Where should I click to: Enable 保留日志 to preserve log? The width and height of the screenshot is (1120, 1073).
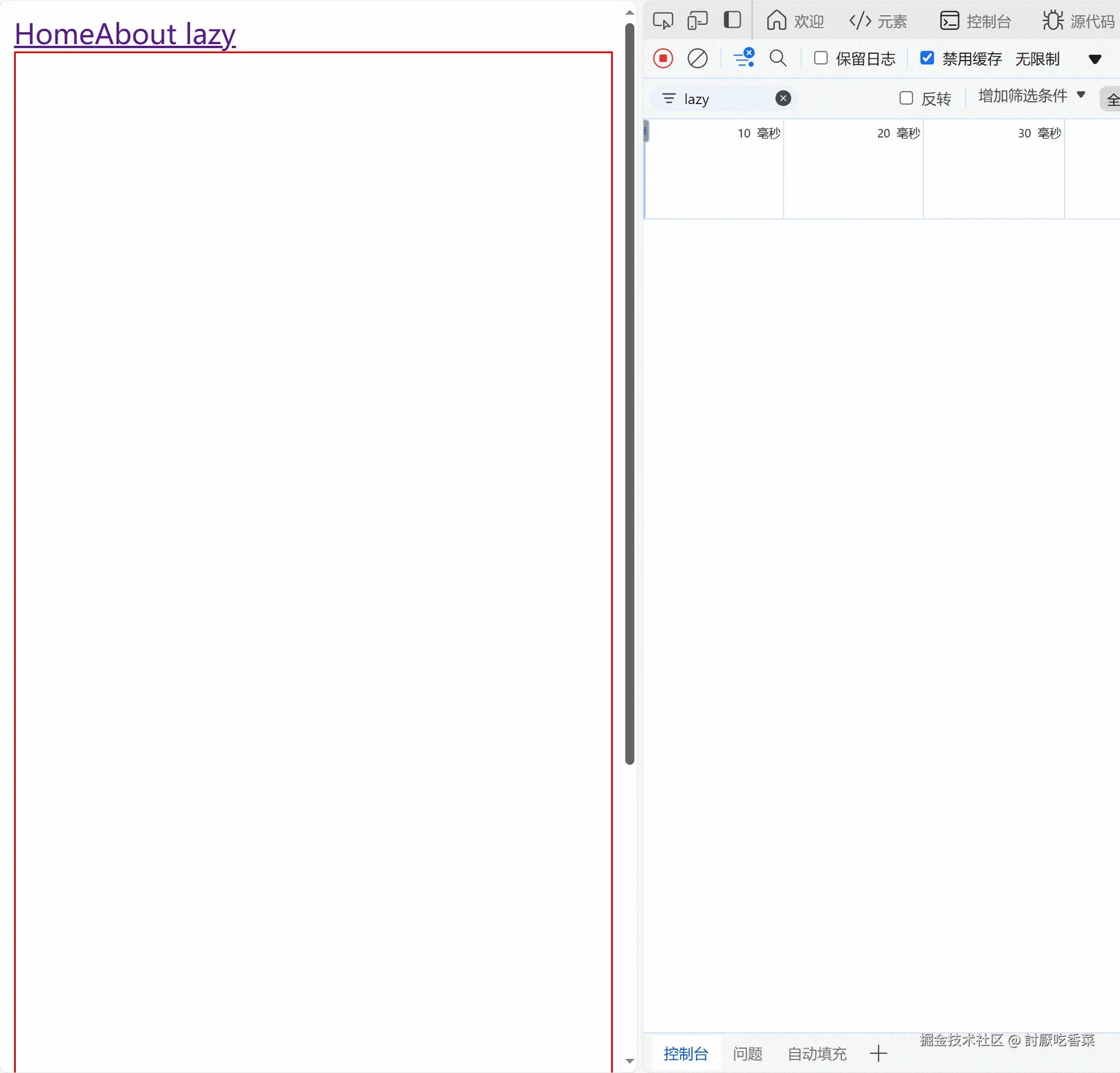[820, 58]
